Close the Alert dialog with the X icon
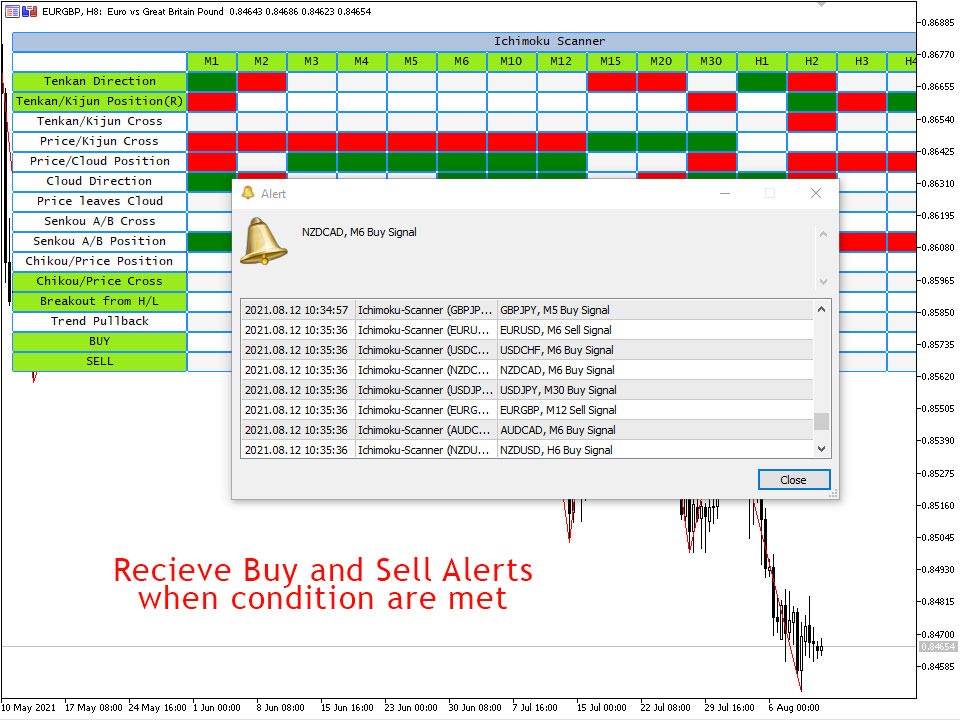This screenshot has height=720, width=960. (x=815, y=193)
